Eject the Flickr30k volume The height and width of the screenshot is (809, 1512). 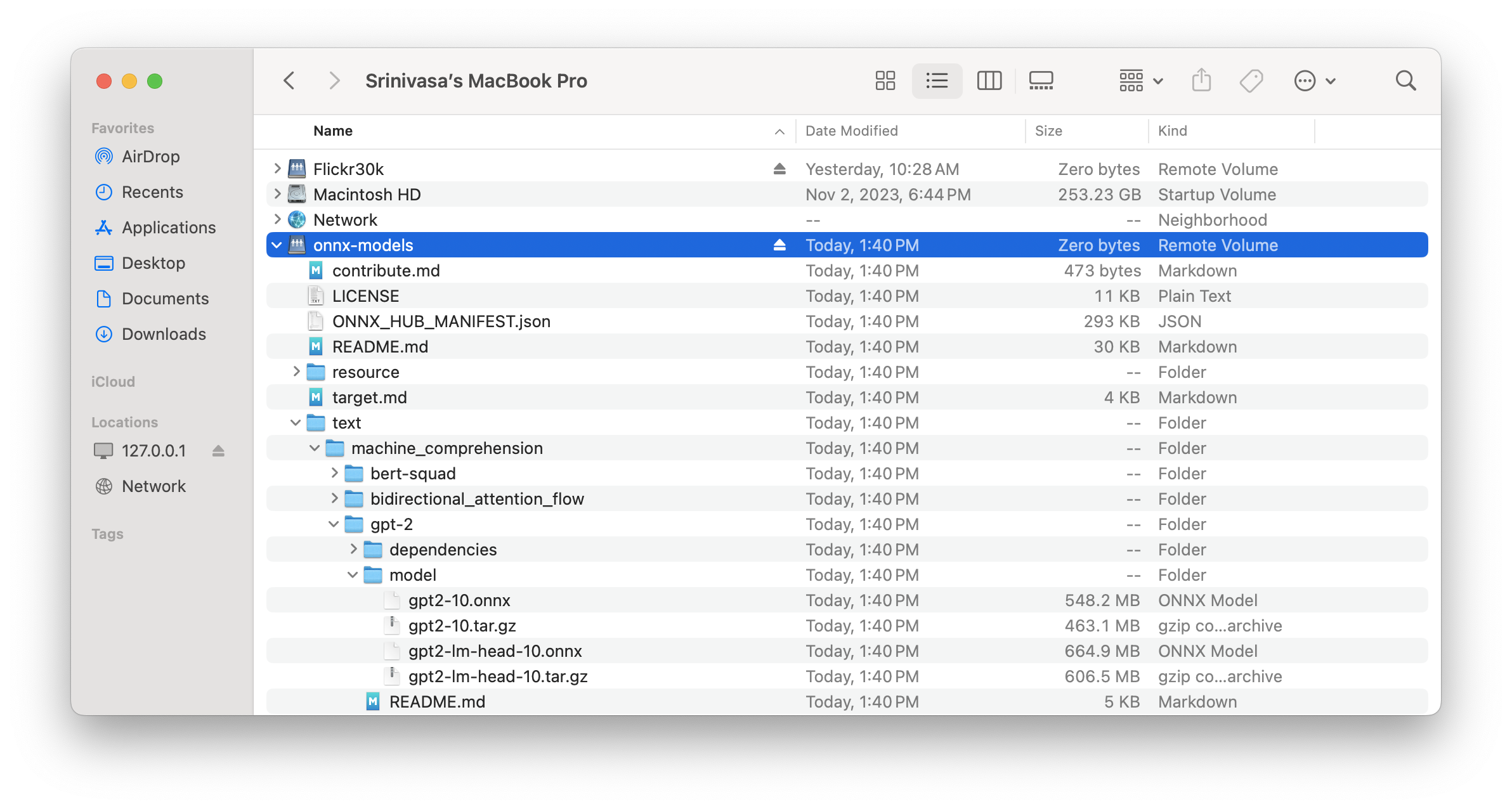(x=779, y=169)
